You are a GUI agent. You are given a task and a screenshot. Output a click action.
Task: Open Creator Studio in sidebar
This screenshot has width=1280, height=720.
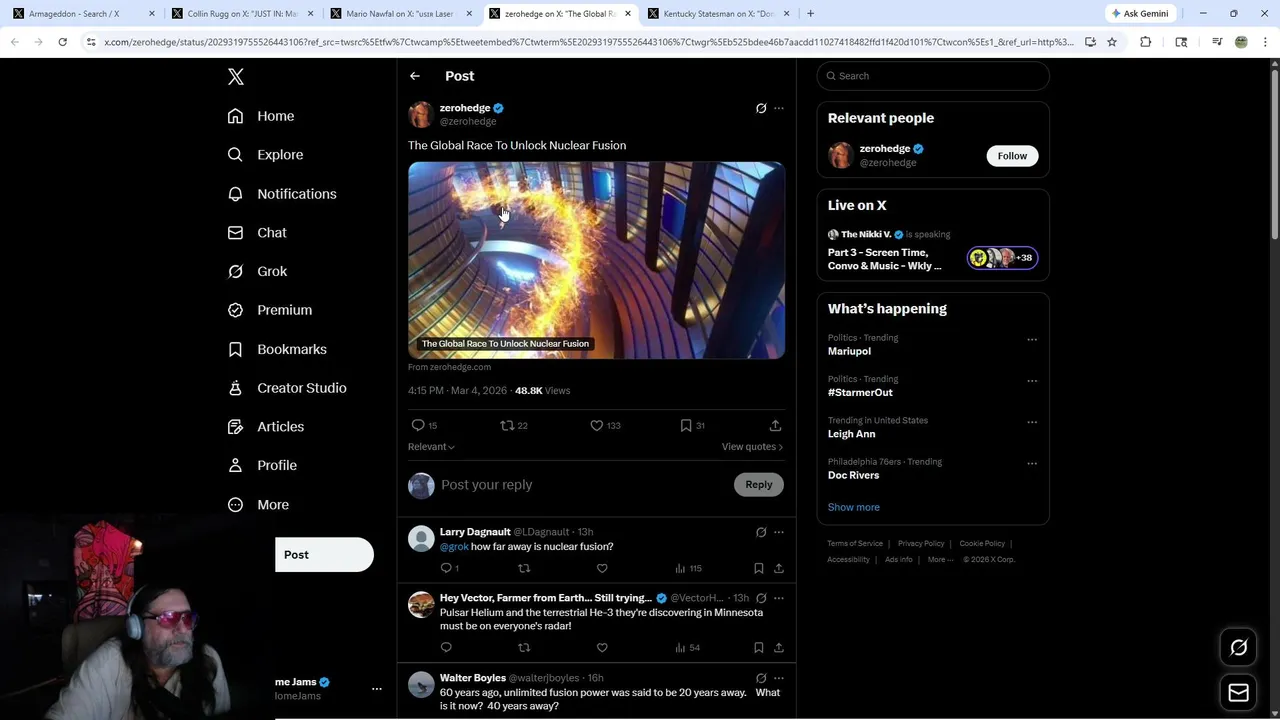point(287,388)
